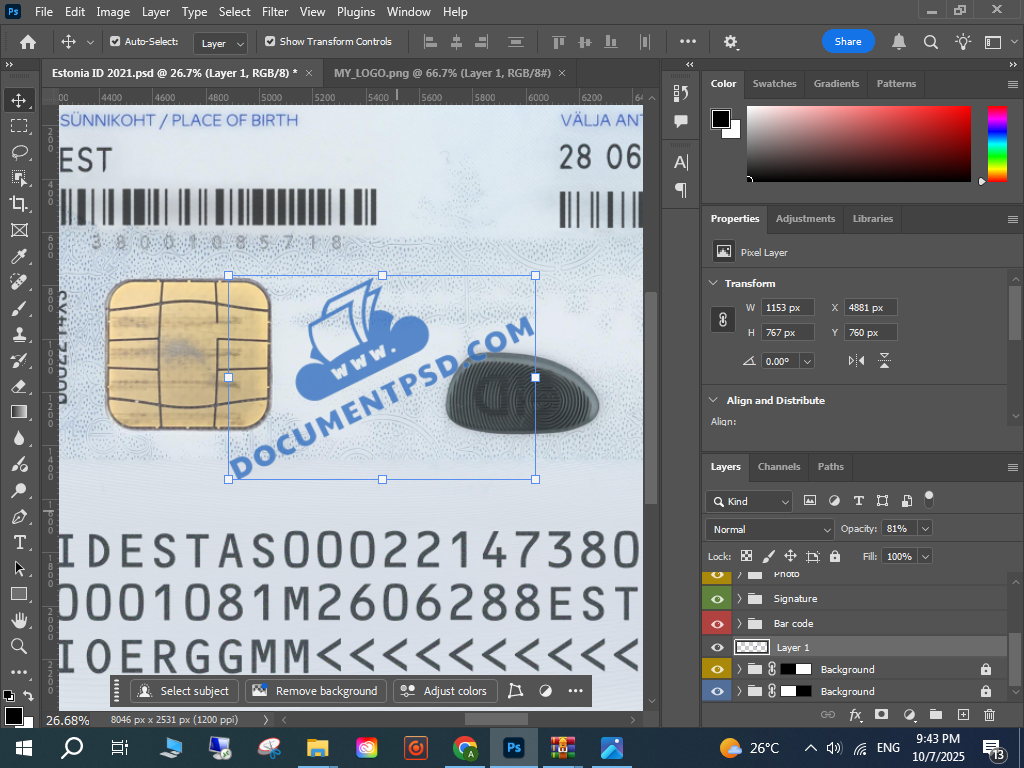Click the rainbow hue slider strip
1024x768 pixels.
[997, 144]
